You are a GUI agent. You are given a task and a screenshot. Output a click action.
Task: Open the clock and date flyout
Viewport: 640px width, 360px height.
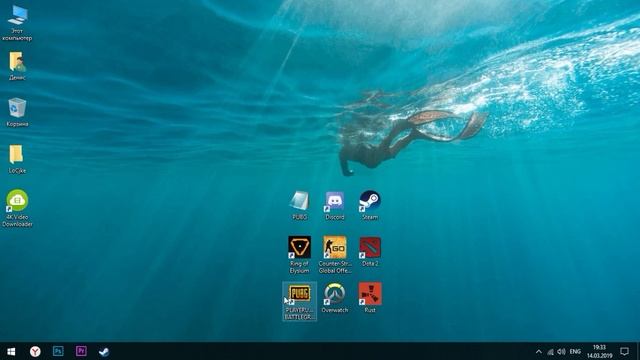600,351
